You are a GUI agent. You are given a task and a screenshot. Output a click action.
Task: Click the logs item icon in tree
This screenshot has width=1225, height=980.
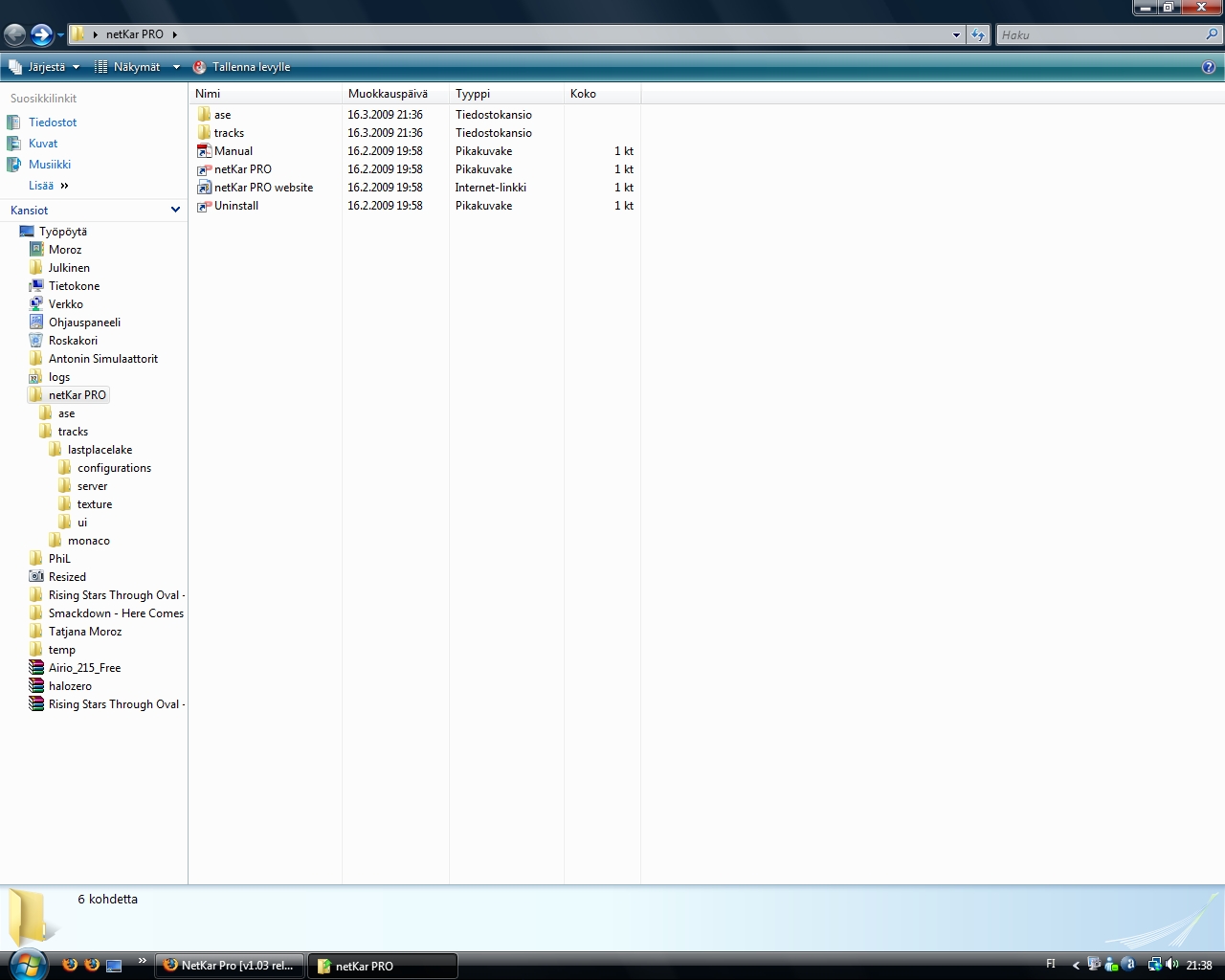[x=36, y=377]
